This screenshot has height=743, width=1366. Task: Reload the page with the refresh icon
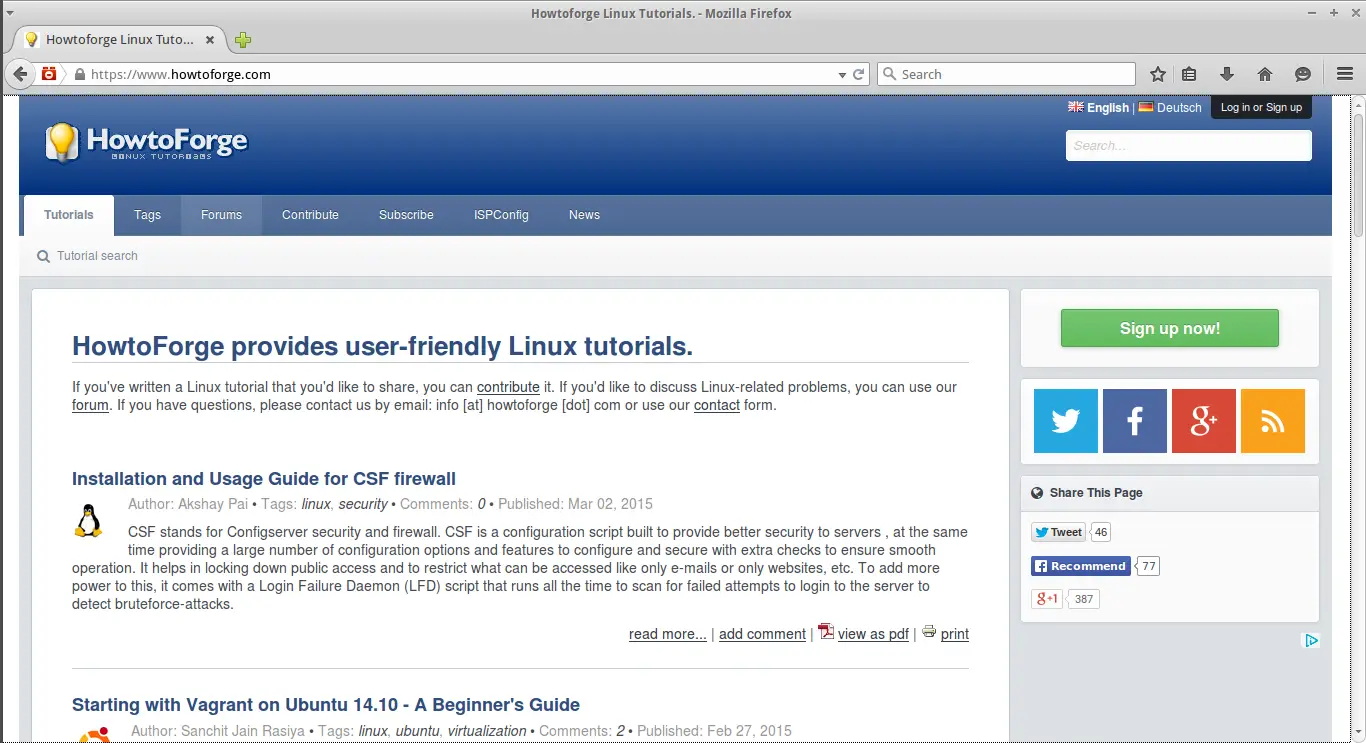(858, 74)
